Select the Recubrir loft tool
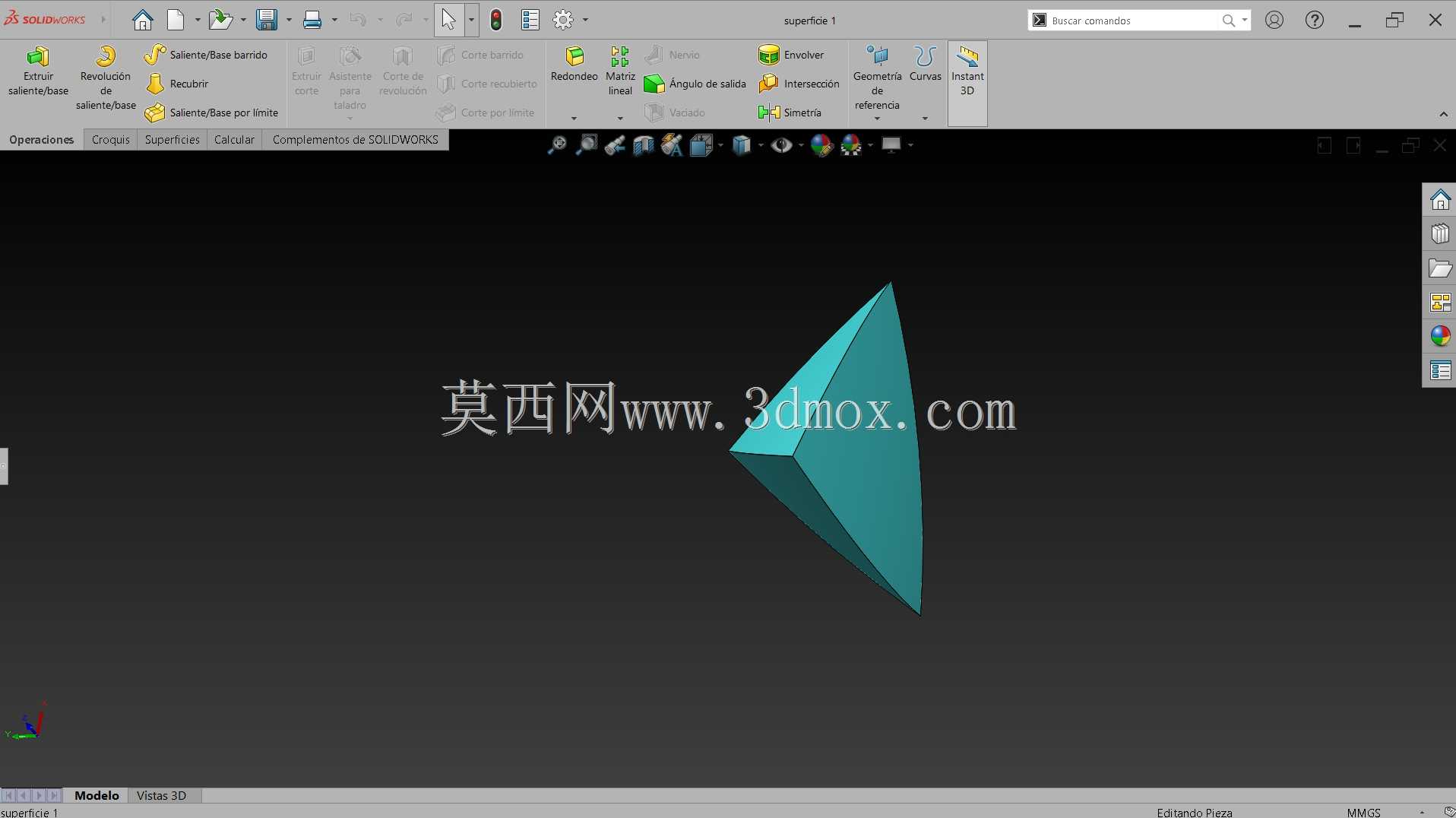The image size is (1456, 818). coord(177,84)
